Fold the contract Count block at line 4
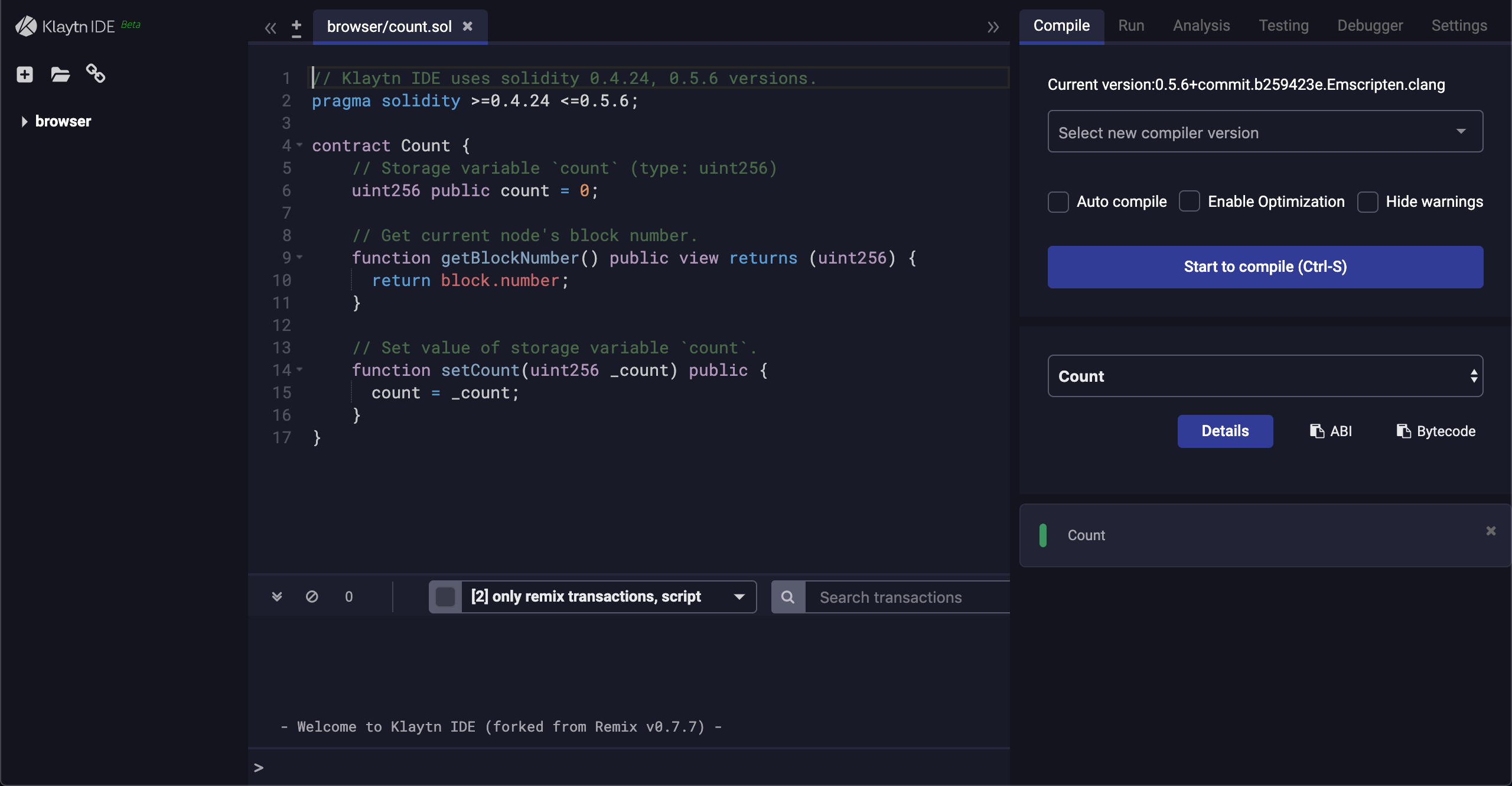The width and height of the screenshot is (1512, 786). click(299, 144)
